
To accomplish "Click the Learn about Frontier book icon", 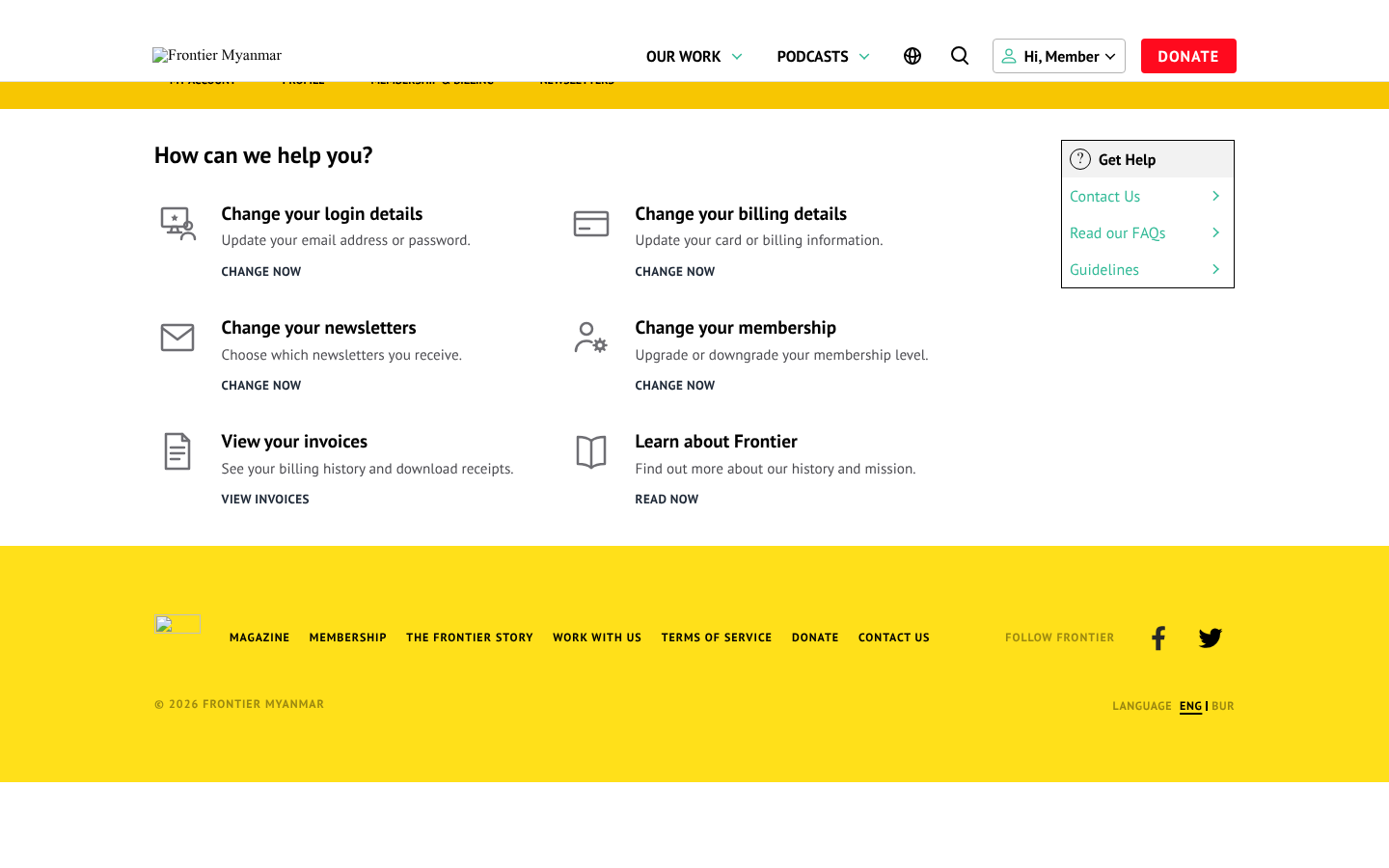I will (x=591, y=451).
